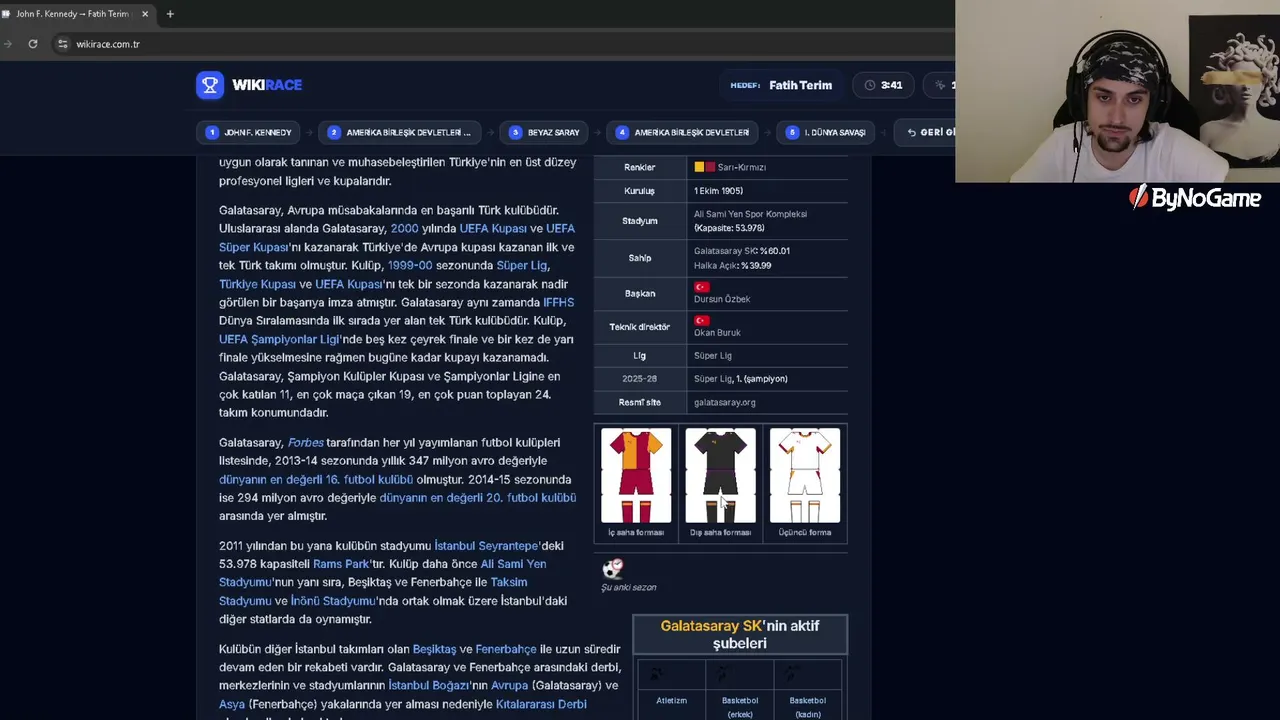Click the clock icon next to 3:41 timer
Screen dimensions: 1280x720
870,85
